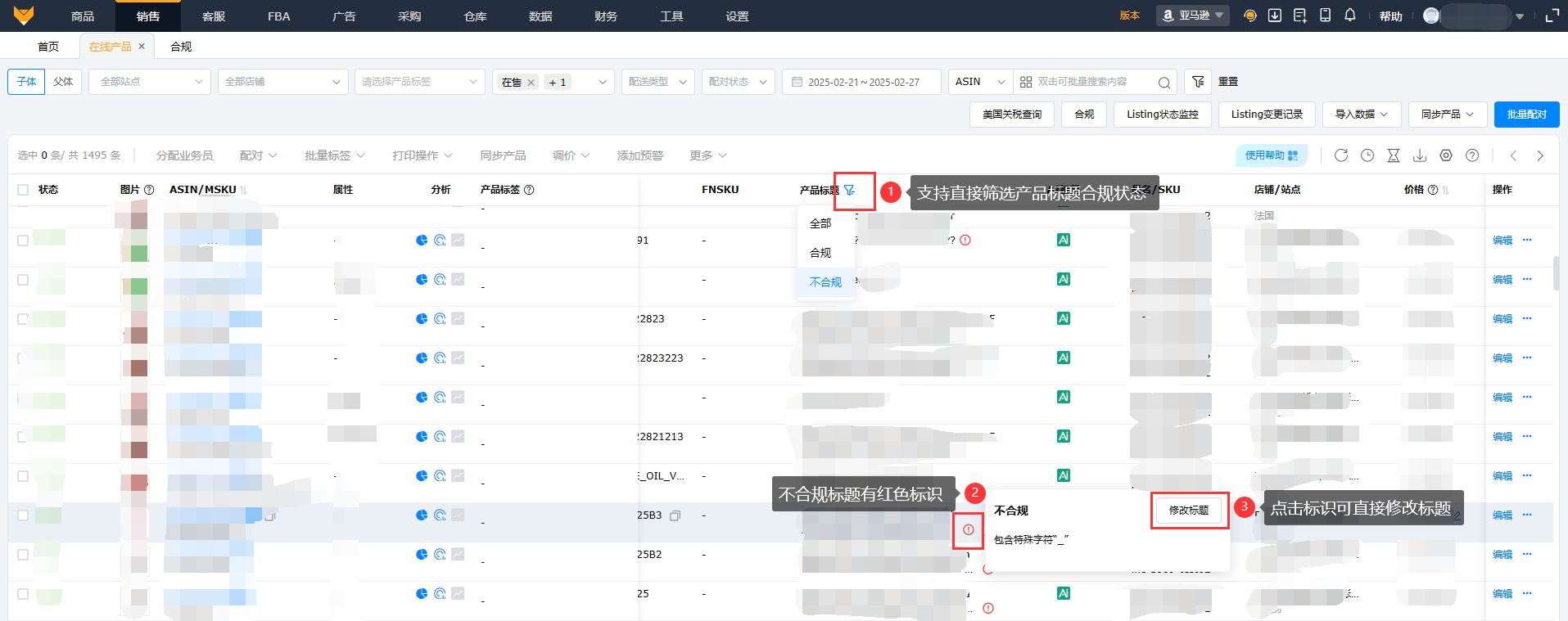The height and width of the screenshot is (621, 1568).
Task: Open Listing状态监控
Action: coord(1163,115)
